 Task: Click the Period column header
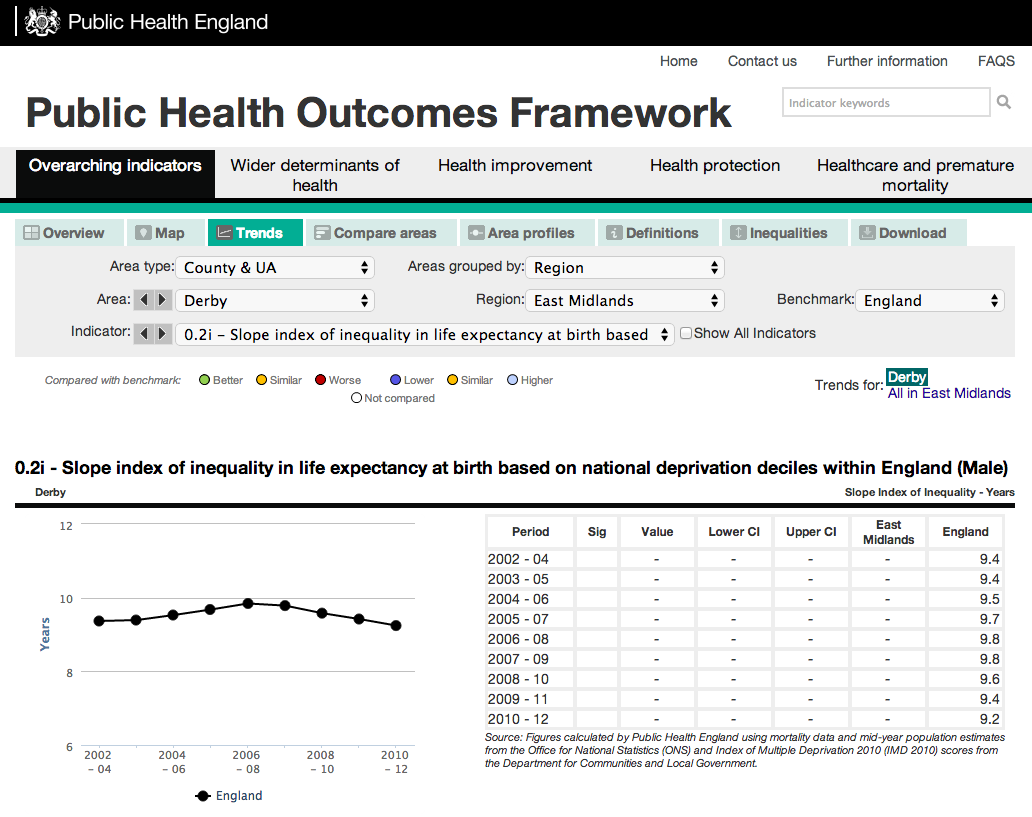(530, 532)
